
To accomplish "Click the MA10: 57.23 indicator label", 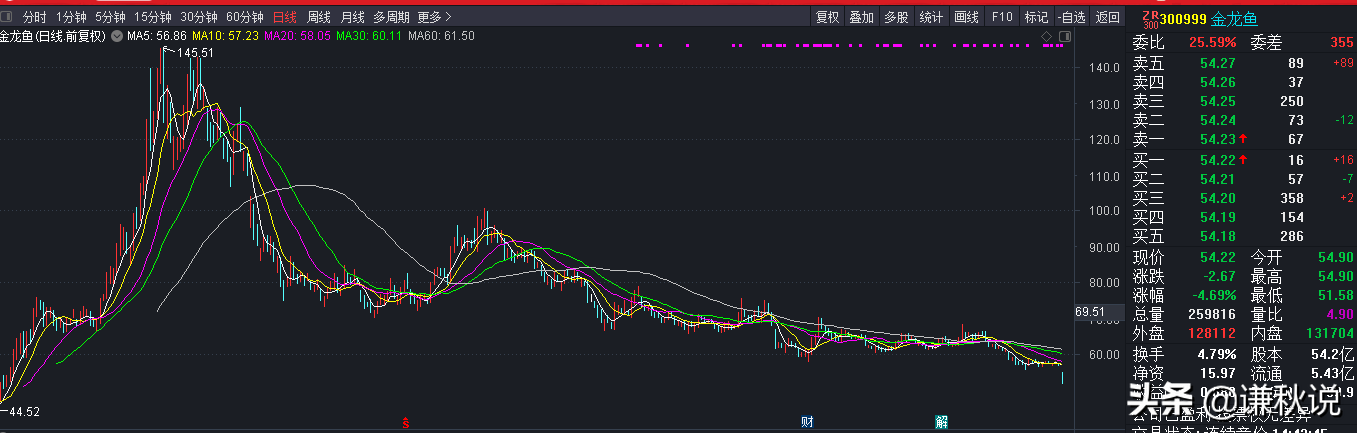I will point(226,36).
